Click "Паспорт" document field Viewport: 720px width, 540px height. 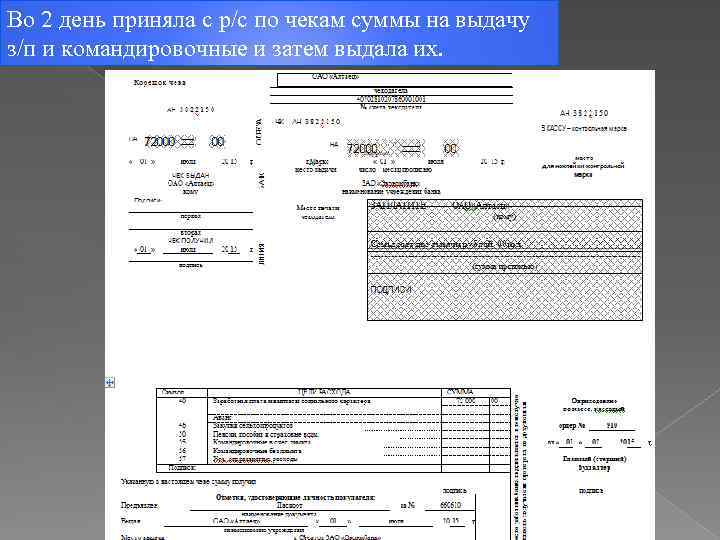[x=290, y=505]
